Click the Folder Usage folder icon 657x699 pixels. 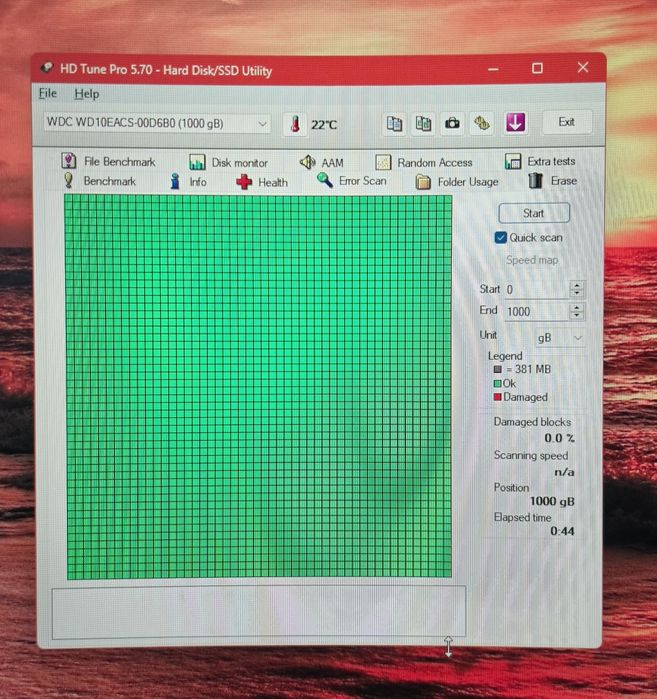423,182
